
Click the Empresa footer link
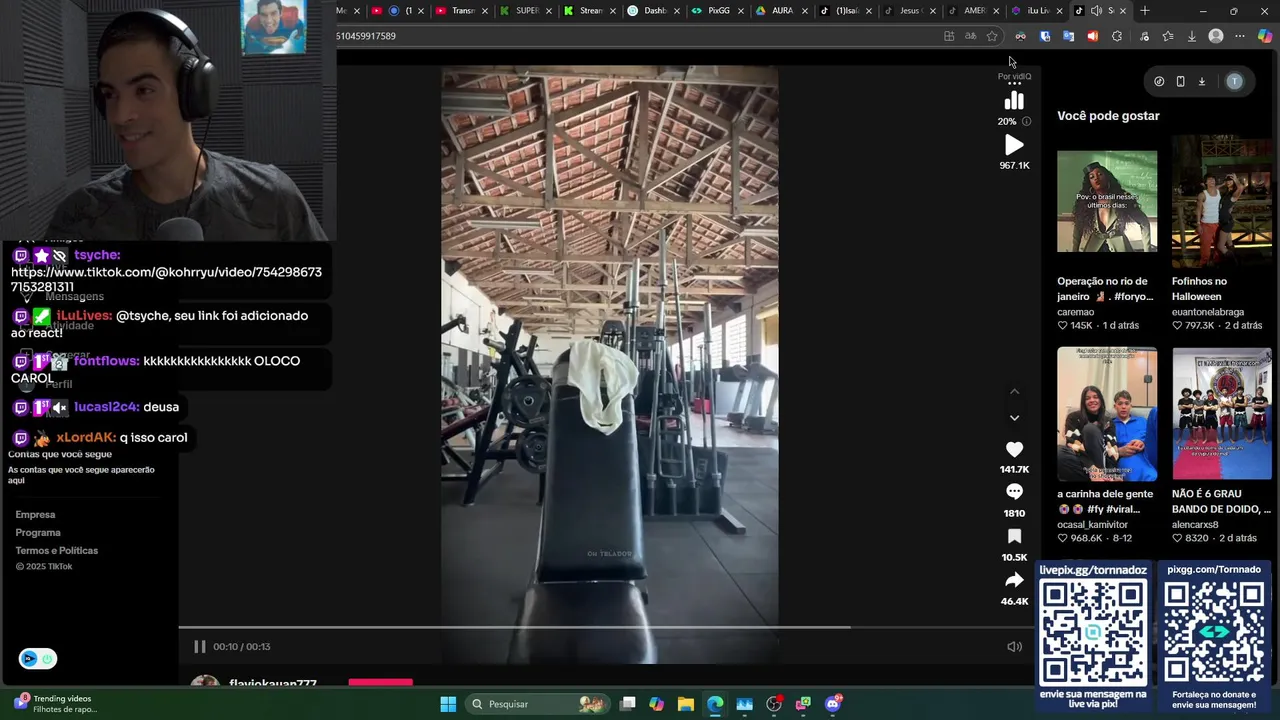tap(35, 515)
